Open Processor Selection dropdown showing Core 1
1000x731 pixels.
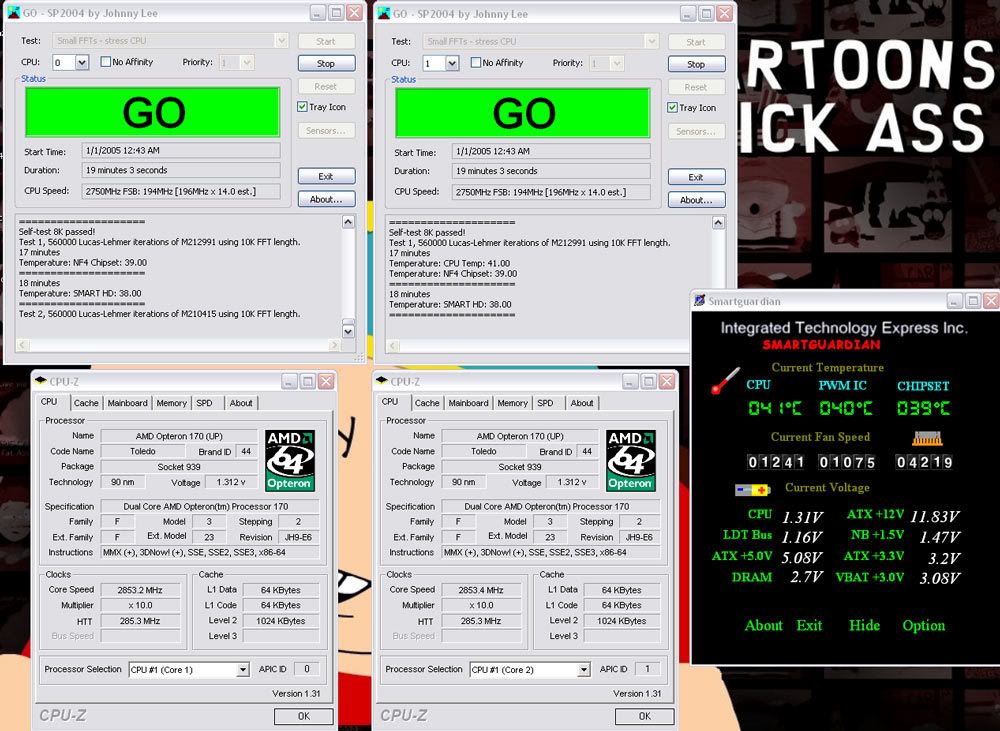[x=242, y=670]
